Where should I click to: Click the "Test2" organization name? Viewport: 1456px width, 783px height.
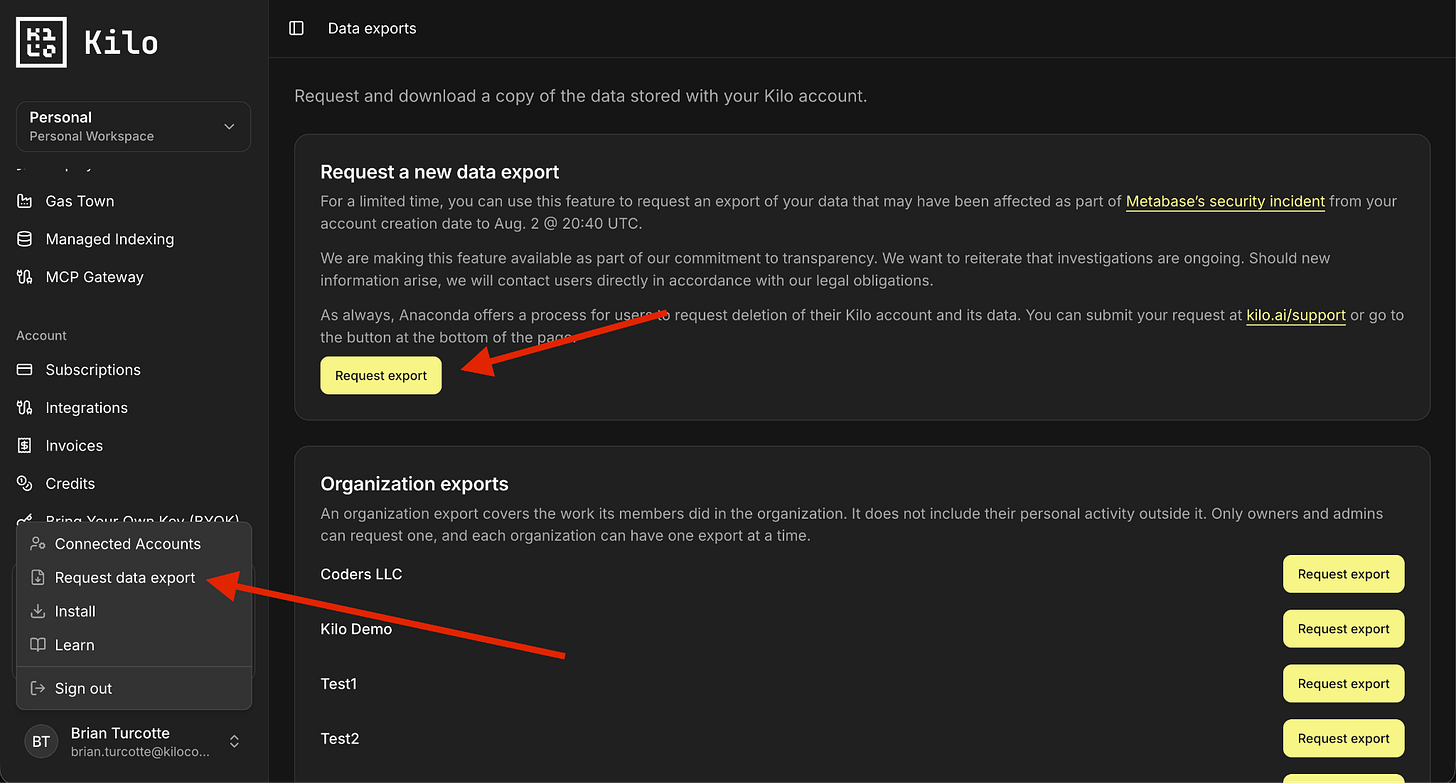[340, 739]
